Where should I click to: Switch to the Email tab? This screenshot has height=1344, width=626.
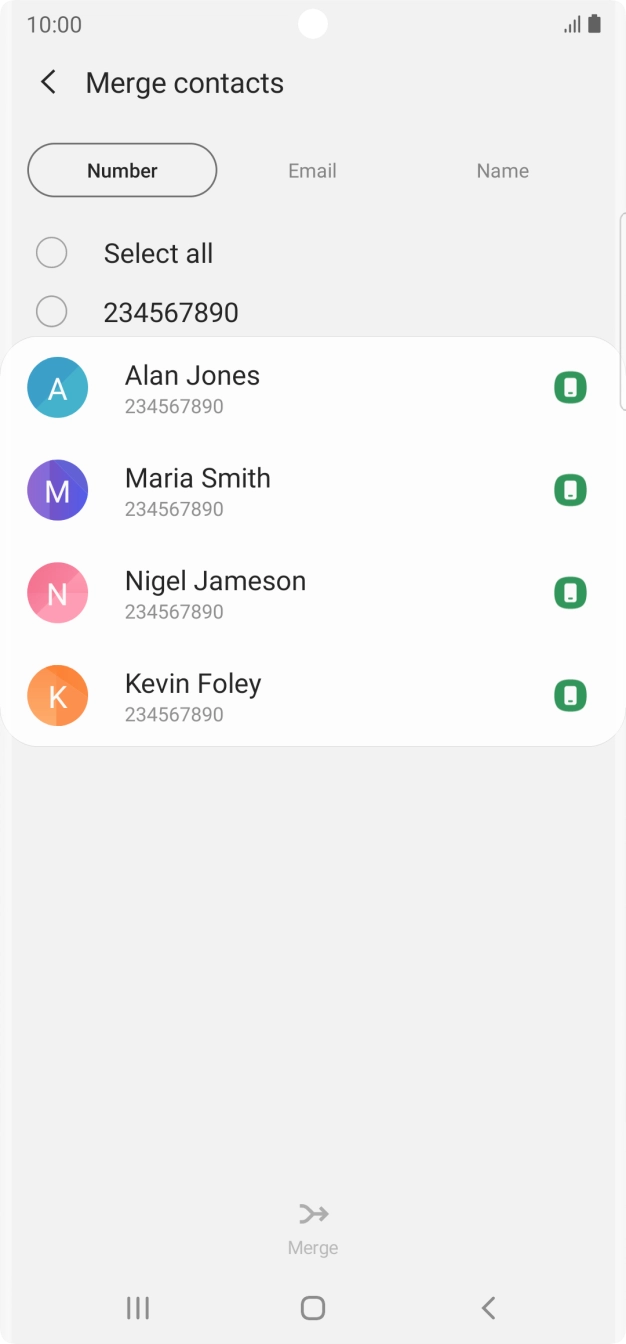click(312, 171)
